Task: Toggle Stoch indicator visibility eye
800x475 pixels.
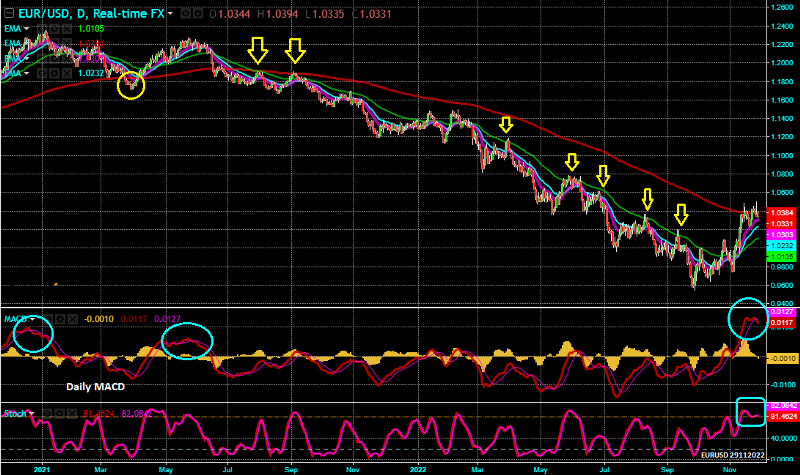Action: click(47, 414)
